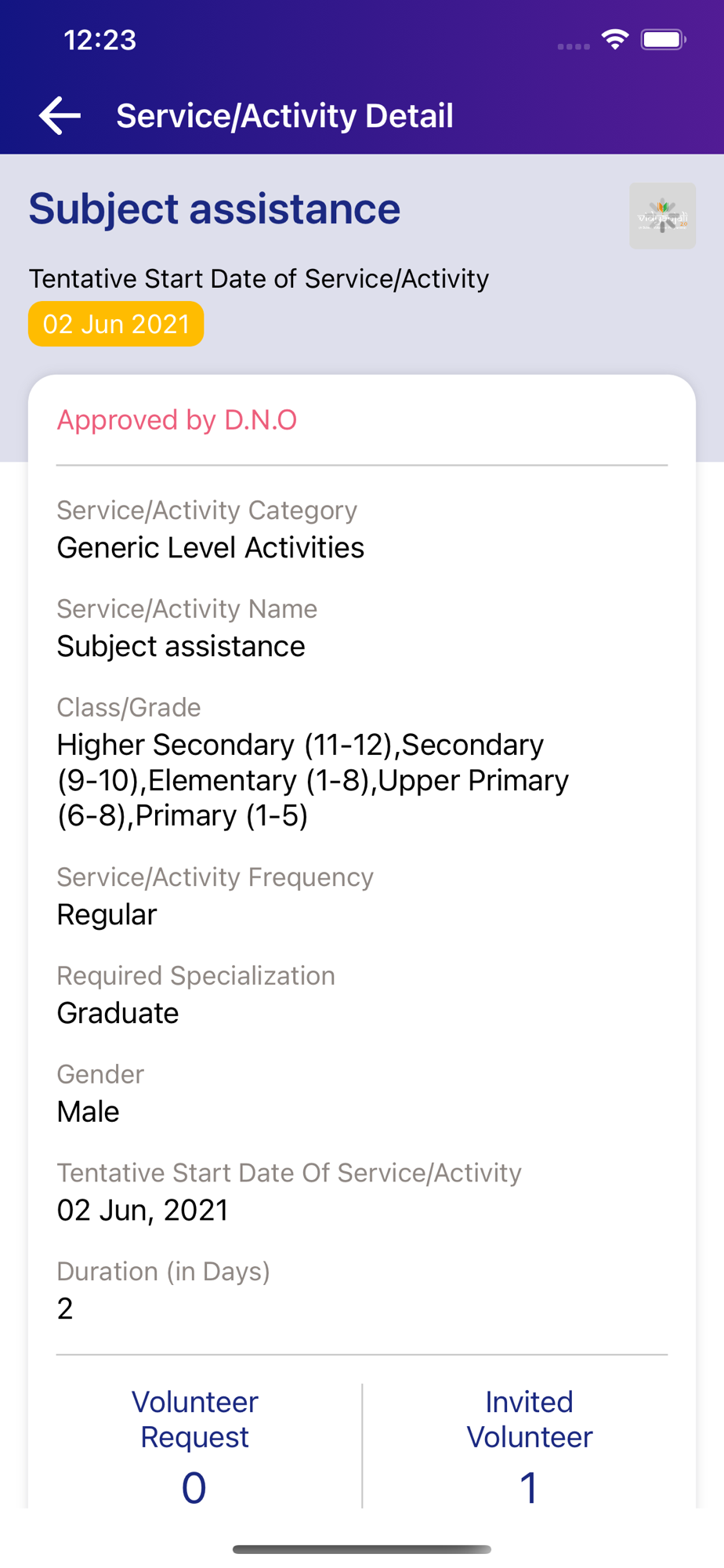Open the Invited Volunteer section
Viewport: 724px width, 1568px height.
point(530,1419)
